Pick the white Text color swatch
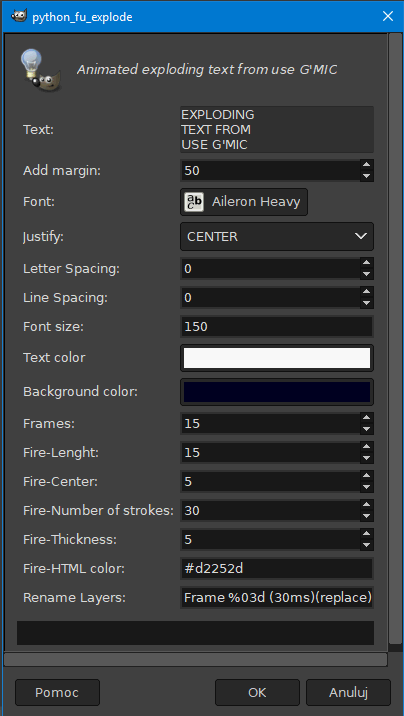This screenshot has height=716, width=404. click(277, 358)
